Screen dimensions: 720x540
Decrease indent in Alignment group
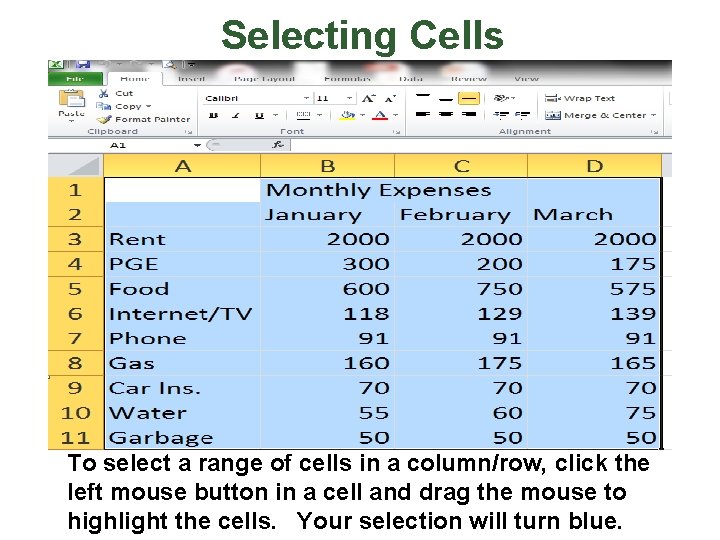tap(501, 115)
